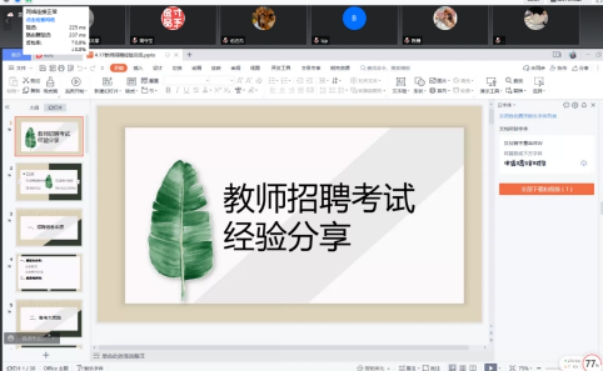Image resolution: width=603 pixels, height=372 pixels.
Task: Expand the zoom percentage dropdown in status bar
Action: pos(523,368)
